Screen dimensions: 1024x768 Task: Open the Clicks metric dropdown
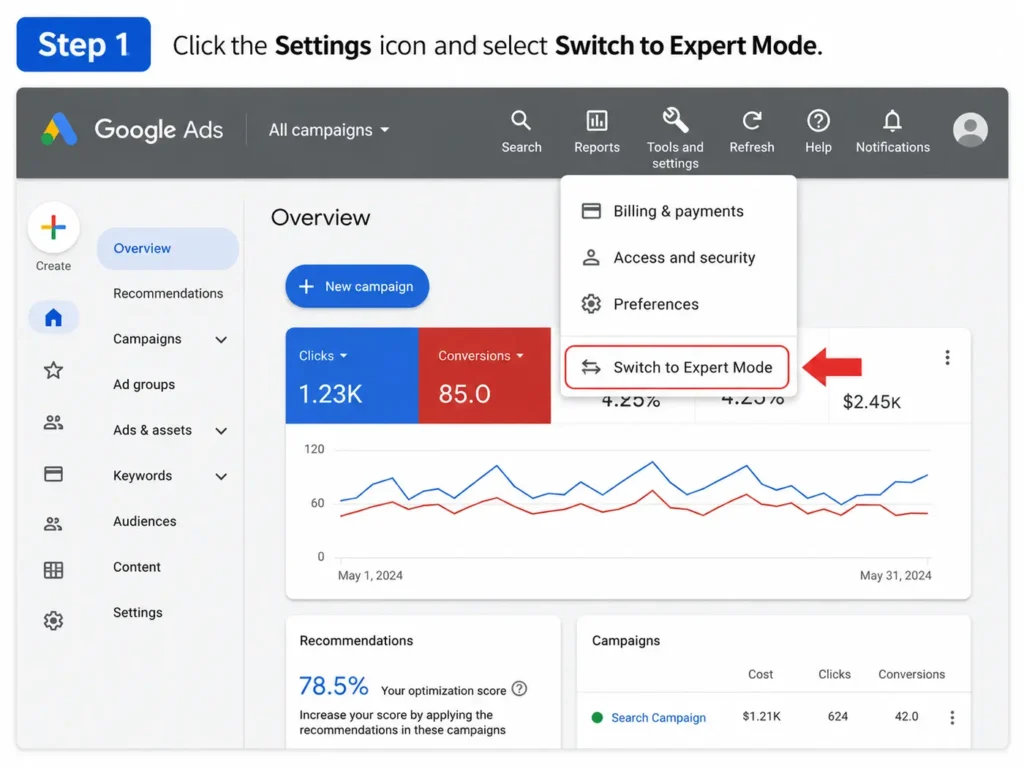pyautogui.click(x=323, y=355)
